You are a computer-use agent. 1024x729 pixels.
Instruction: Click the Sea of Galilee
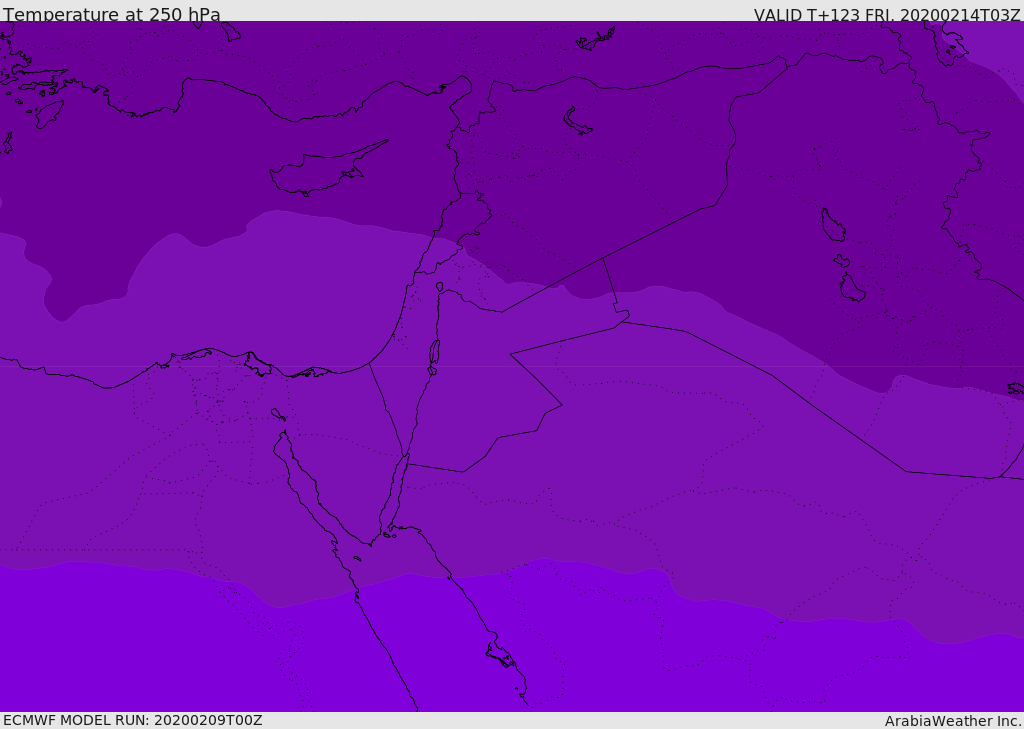point(439,287)
